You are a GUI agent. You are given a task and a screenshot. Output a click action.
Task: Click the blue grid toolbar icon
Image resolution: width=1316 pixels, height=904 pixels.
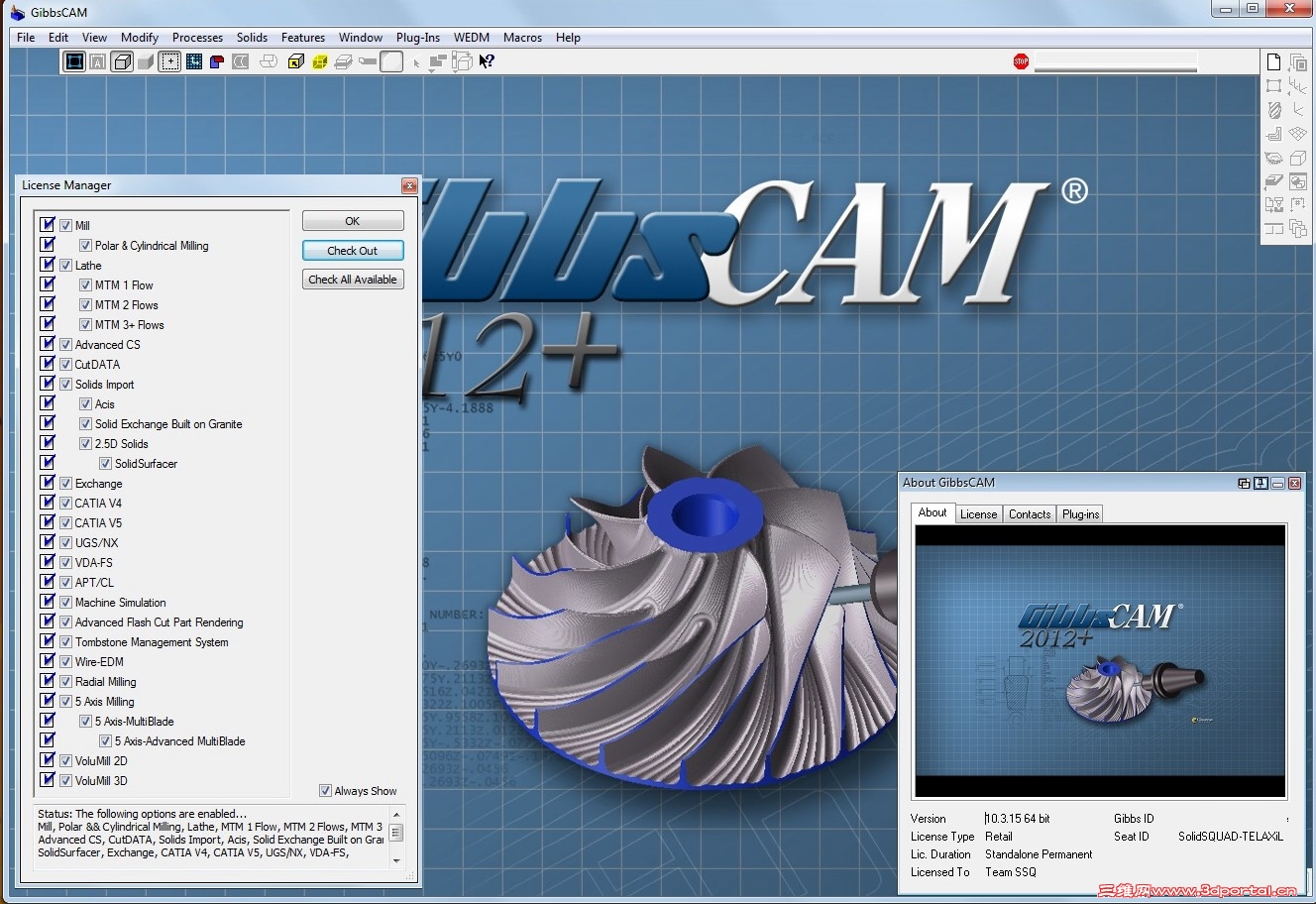point(194,61)
